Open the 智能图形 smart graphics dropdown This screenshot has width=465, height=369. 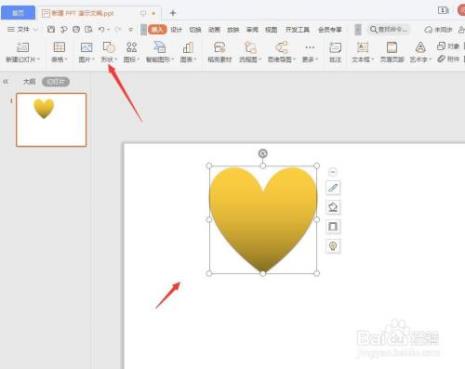[x=160, y=52]
